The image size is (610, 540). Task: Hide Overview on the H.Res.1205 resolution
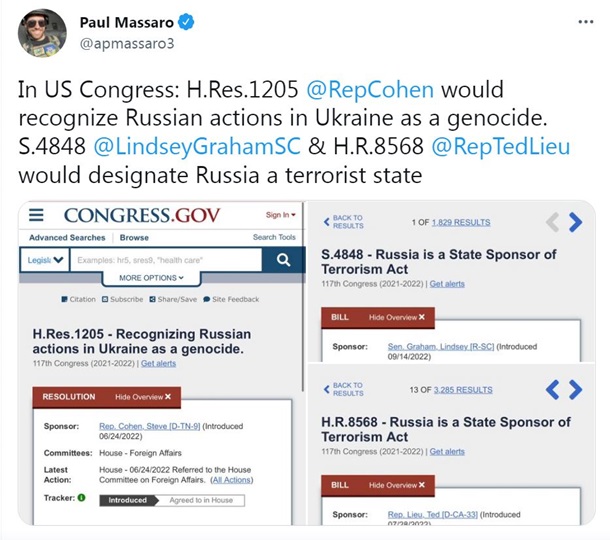[143, 397]
